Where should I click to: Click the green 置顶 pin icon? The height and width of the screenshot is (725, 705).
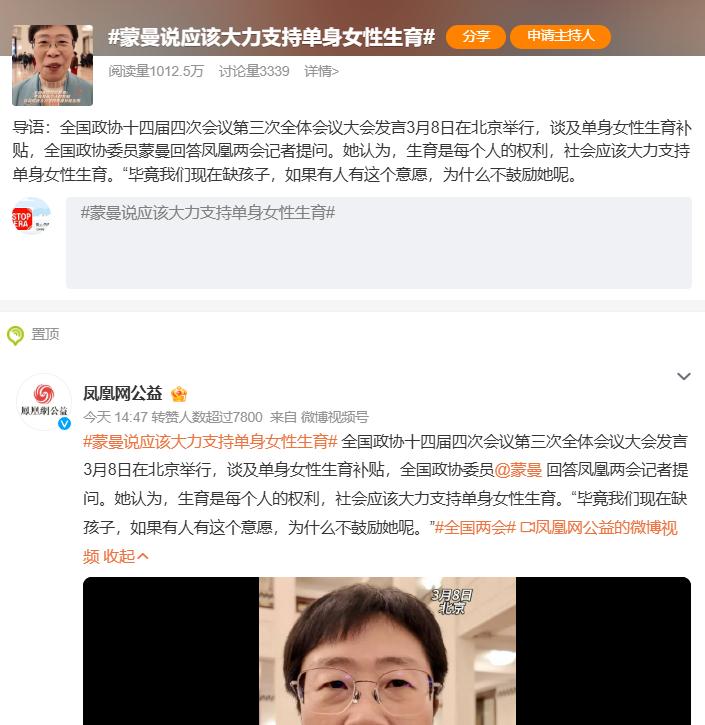15,335
